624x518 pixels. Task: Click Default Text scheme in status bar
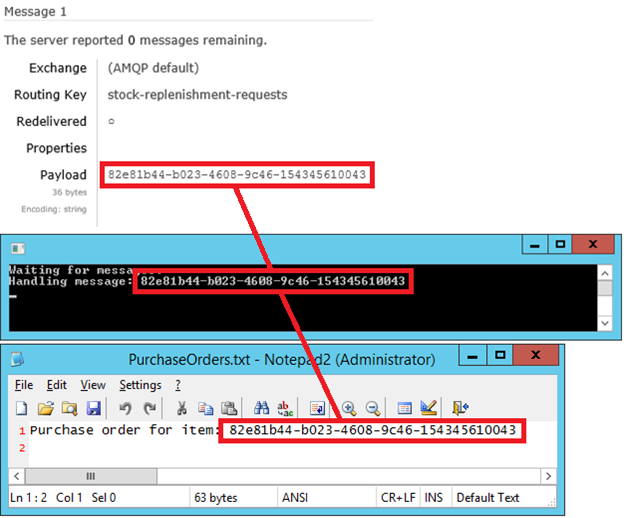tap(488, 497)
